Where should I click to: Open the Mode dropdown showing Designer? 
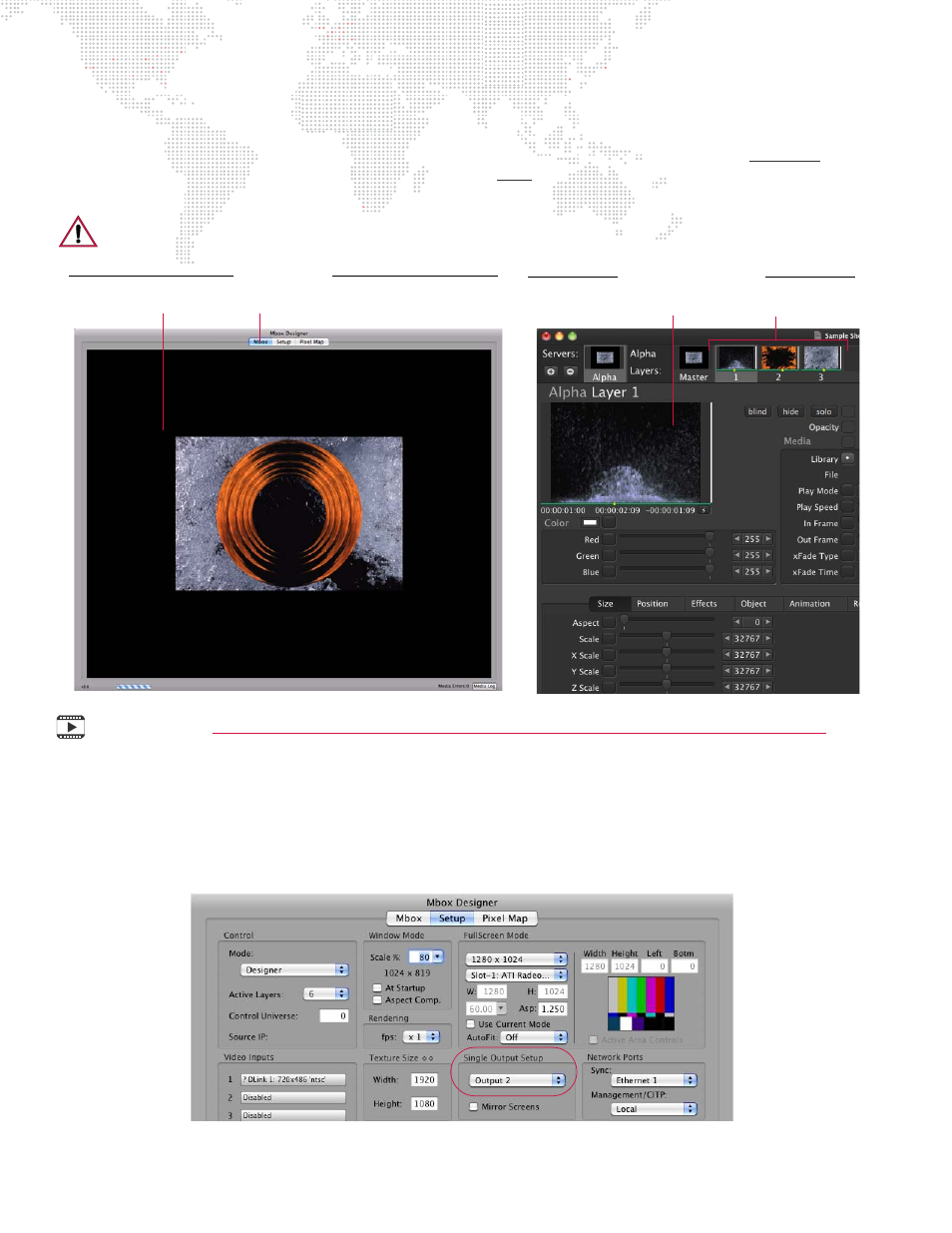coord(294,970)
